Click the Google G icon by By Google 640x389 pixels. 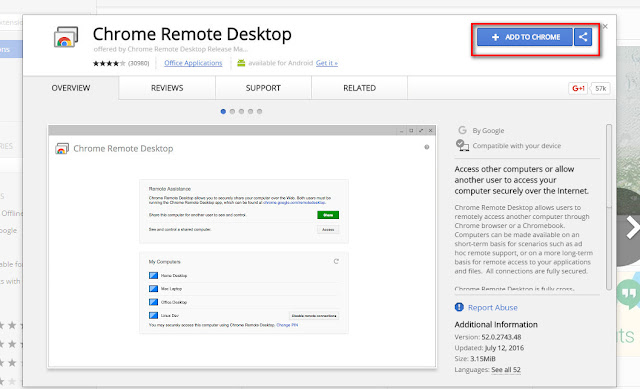[462, 130]
